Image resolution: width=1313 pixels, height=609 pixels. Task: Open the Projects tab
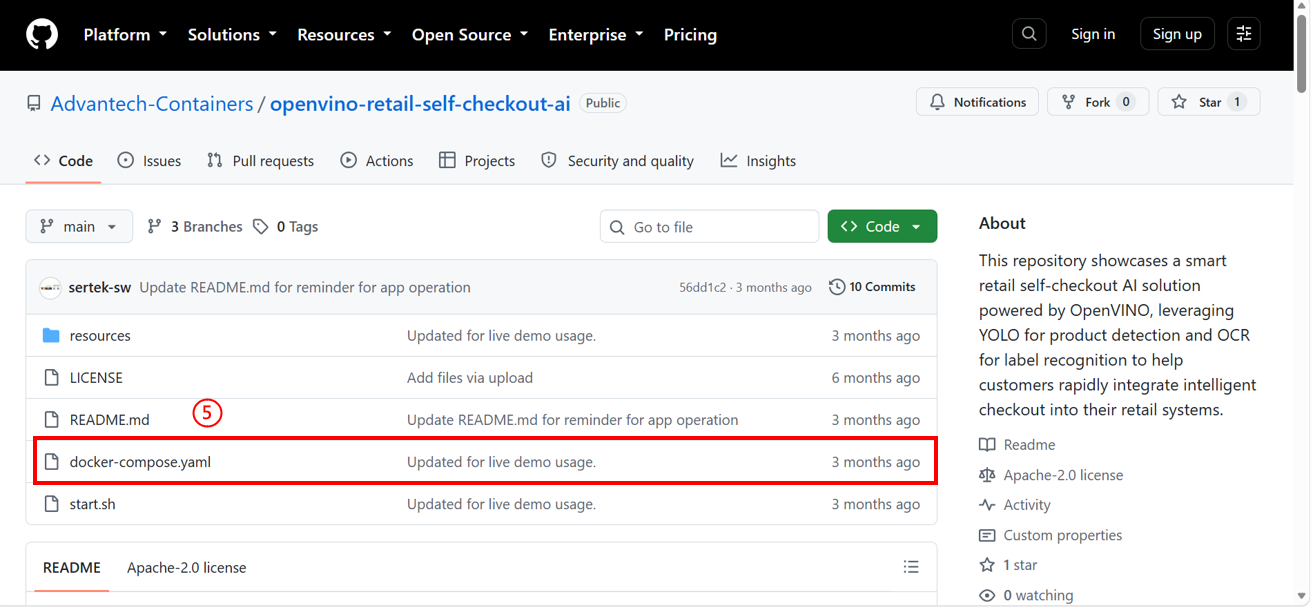click(x=476, y=161)
